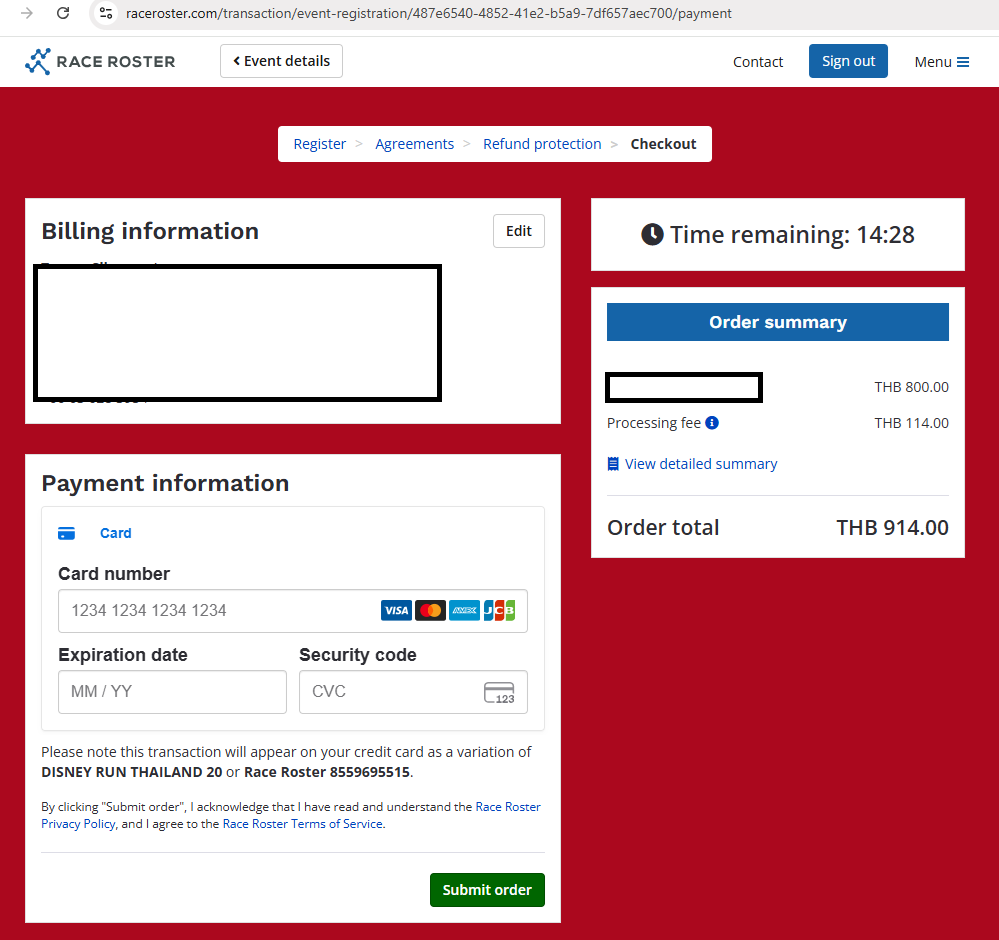Focus the Security code CVC field
Screen dimensions: 999x940
coord(413,691)
